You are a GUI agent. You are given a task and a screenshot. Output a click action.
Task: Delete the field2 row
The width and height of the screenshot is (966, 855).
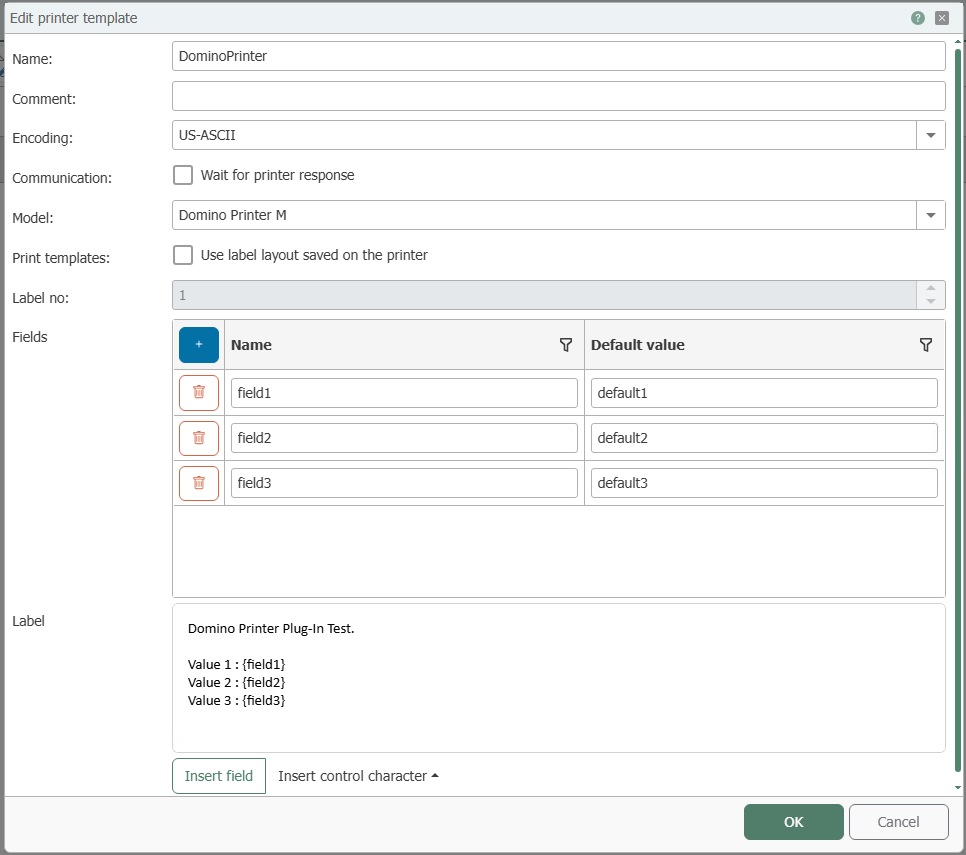click(x=199, y=438)
